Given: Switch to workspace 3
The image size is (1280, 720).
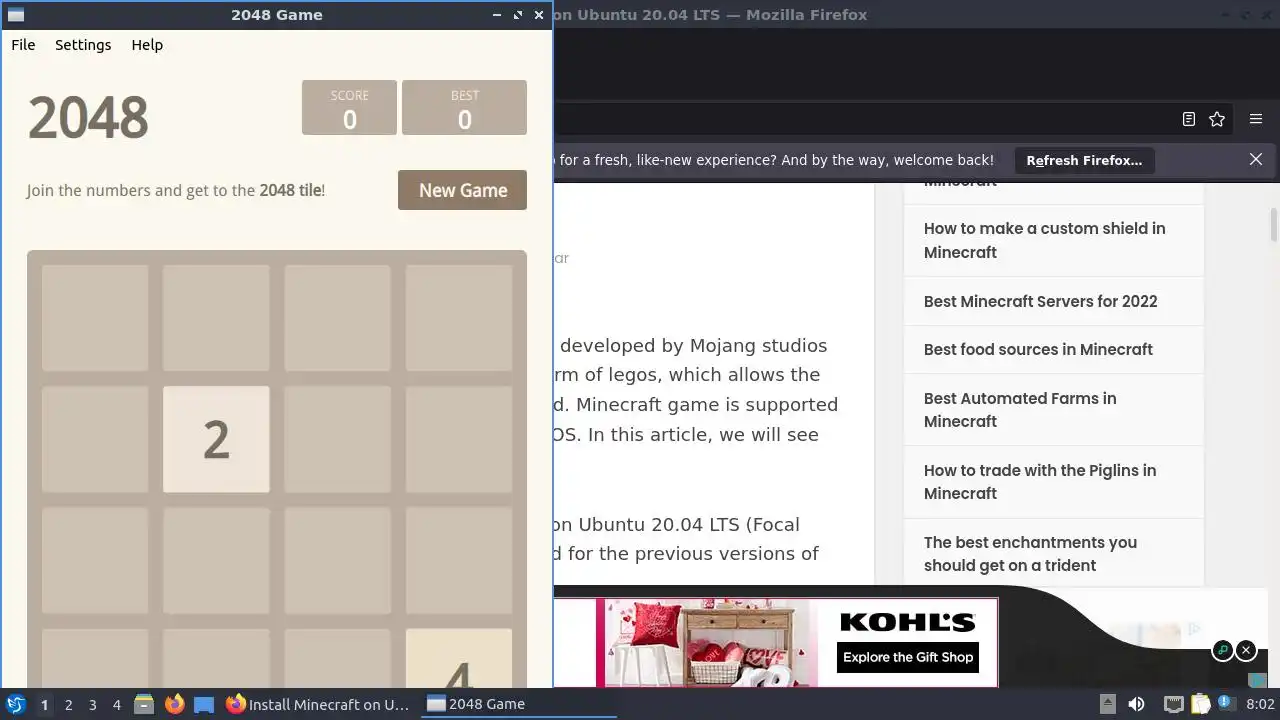Looking at the screenshot, I should (x=92, y=704).
